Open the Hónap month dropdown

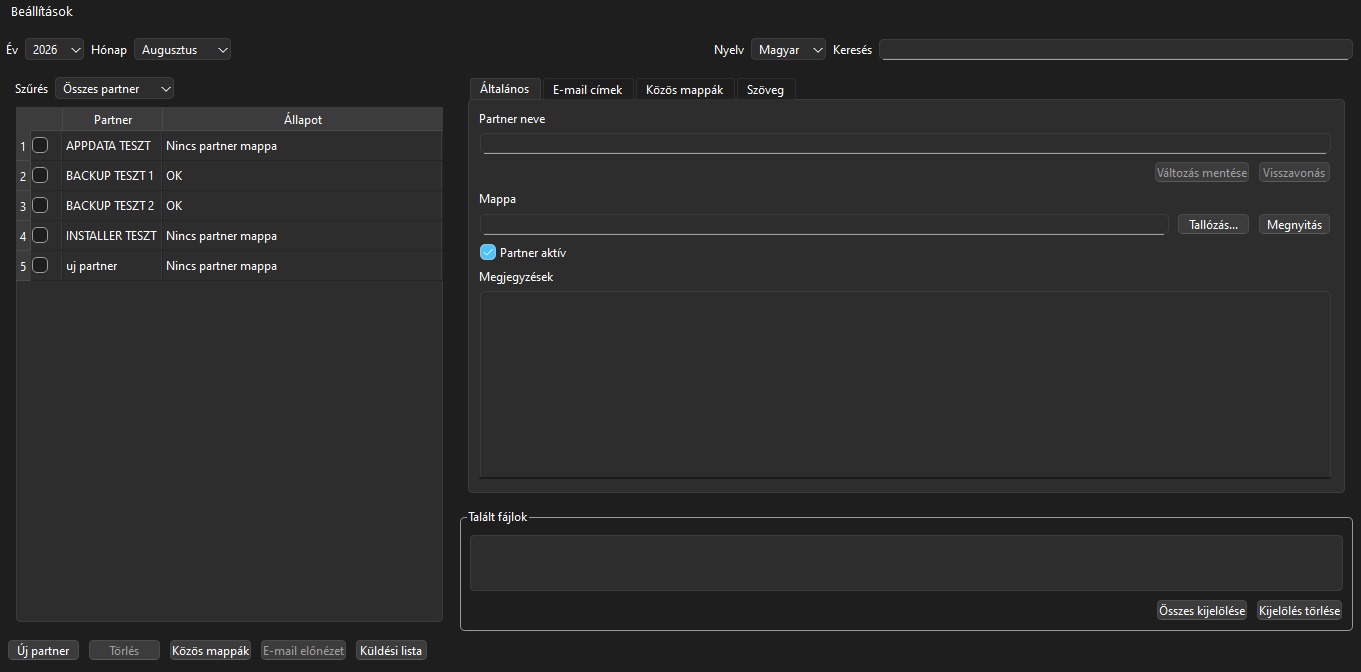[183, 49]
